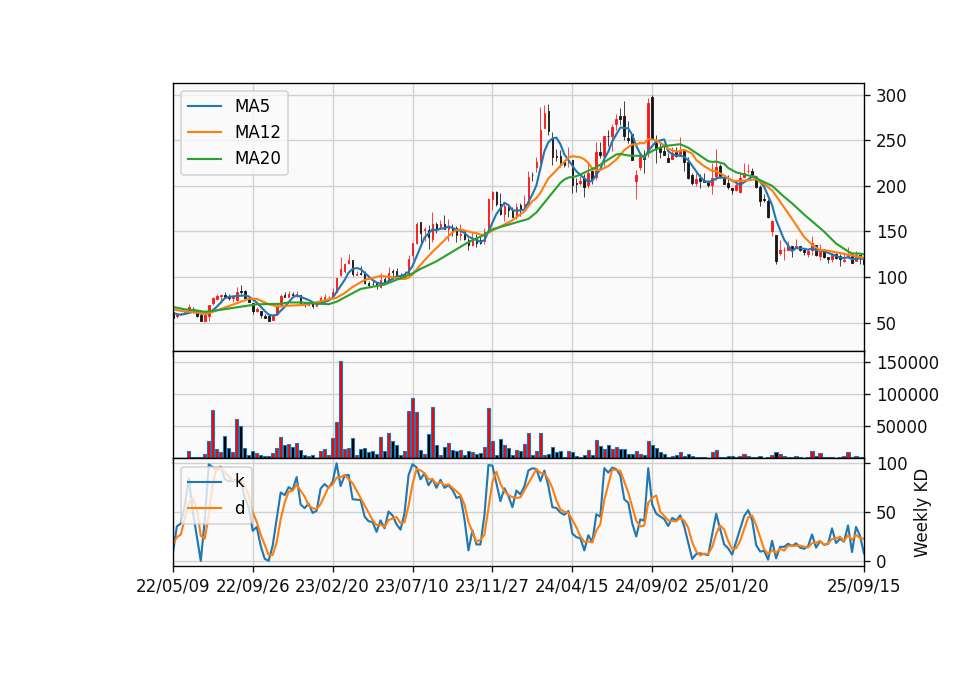This screenshot has height=690, width=960.
Task: Click the 300 price axis label
Action: tap(891, 96)
